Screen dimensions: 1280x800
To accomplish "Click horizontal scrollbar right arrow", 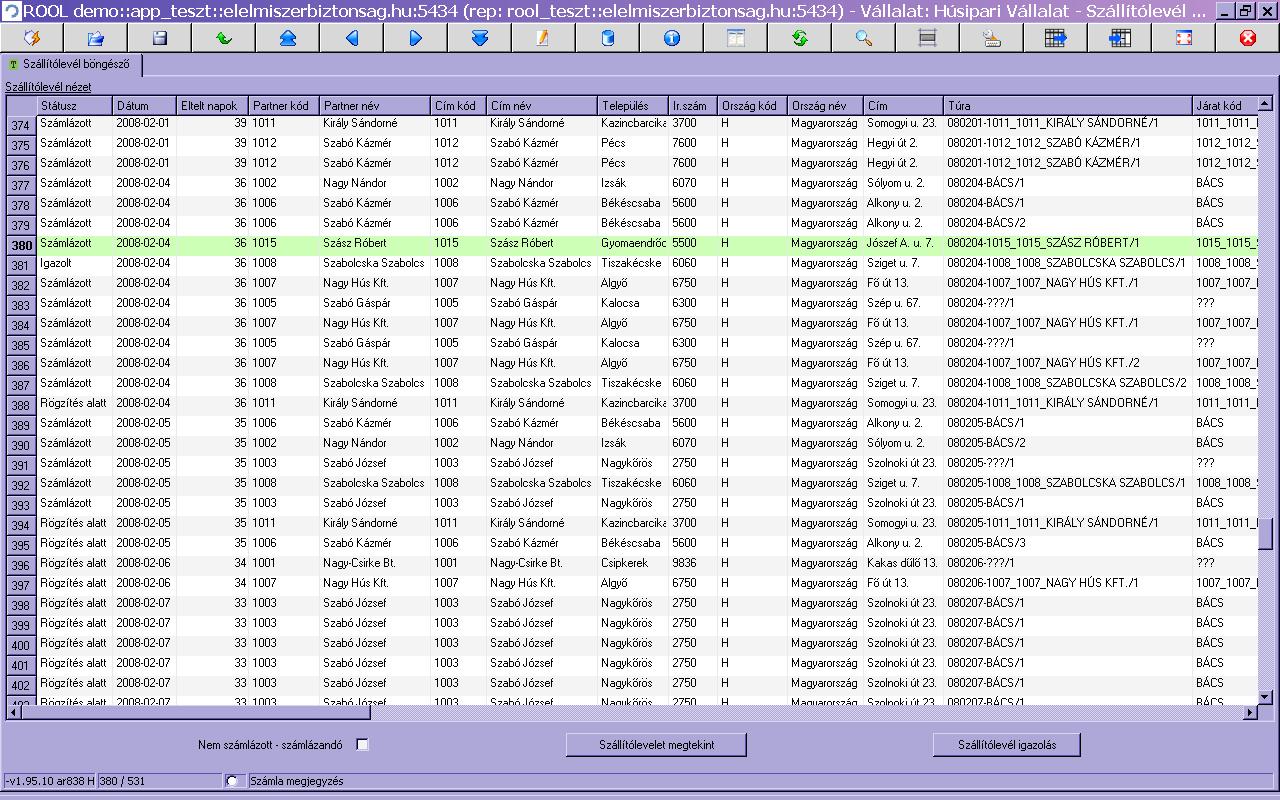I will pos(1249,712).
